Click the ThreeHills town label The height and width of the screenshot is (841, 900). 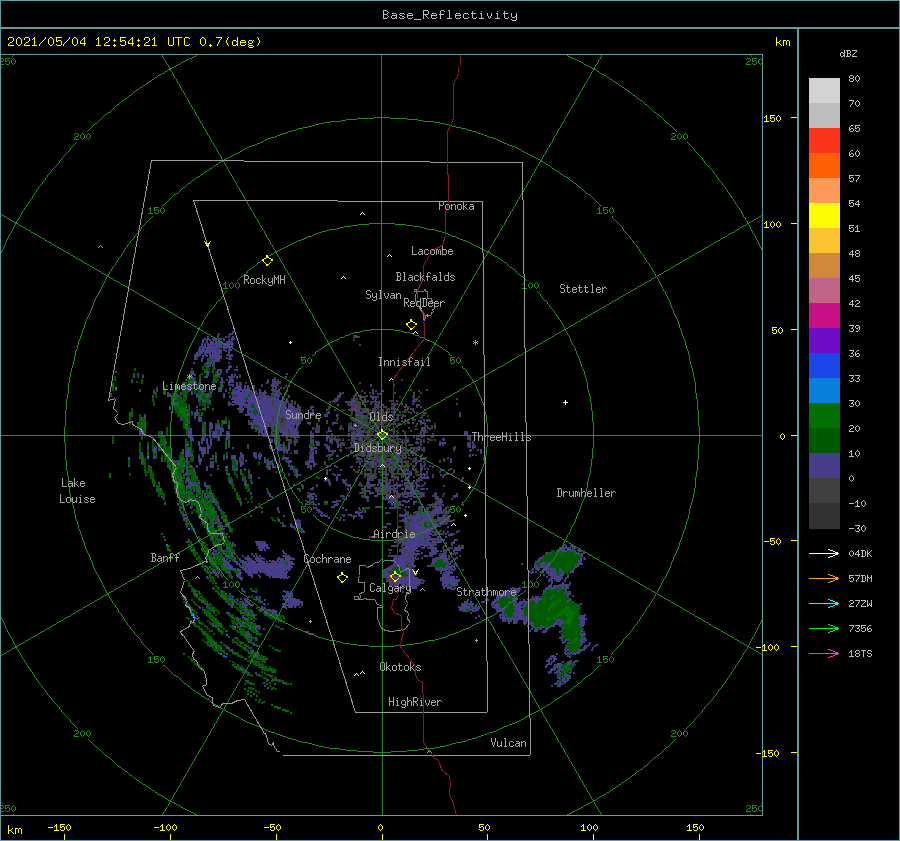click(501, 437)
